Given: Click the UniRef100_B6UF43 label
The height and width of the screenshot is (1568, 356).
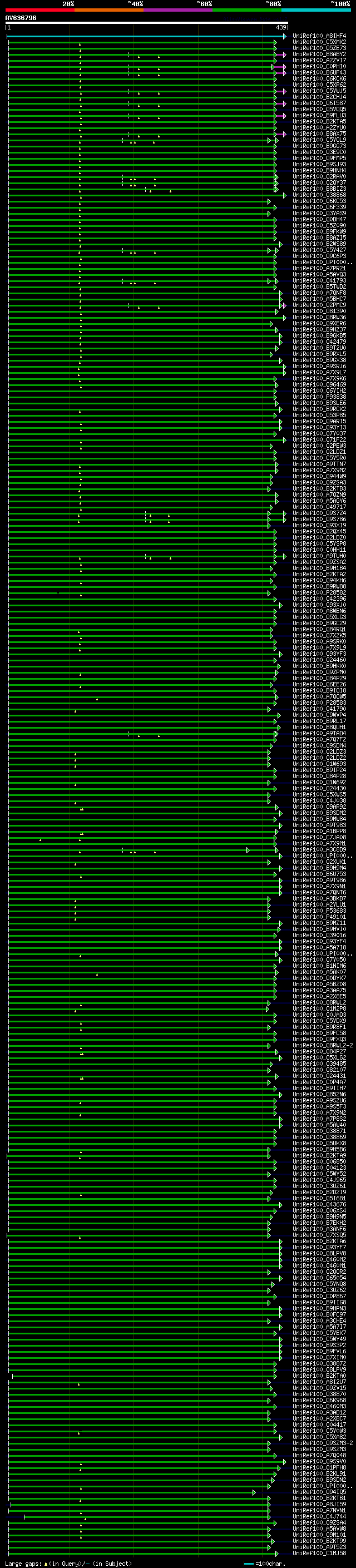Looking at the screenshot, I should pos(319,72).
